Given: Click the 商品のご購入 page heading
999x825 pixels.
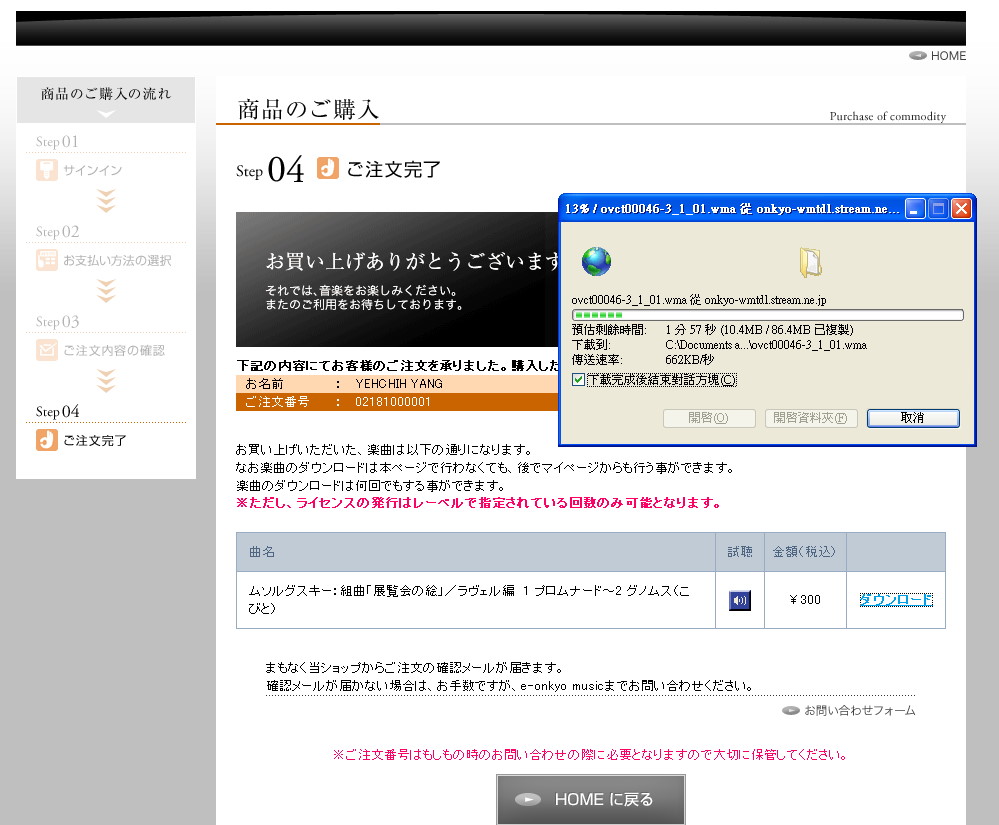Looking at the screenshot, I should pyautogui.click(x=308, y=110).
